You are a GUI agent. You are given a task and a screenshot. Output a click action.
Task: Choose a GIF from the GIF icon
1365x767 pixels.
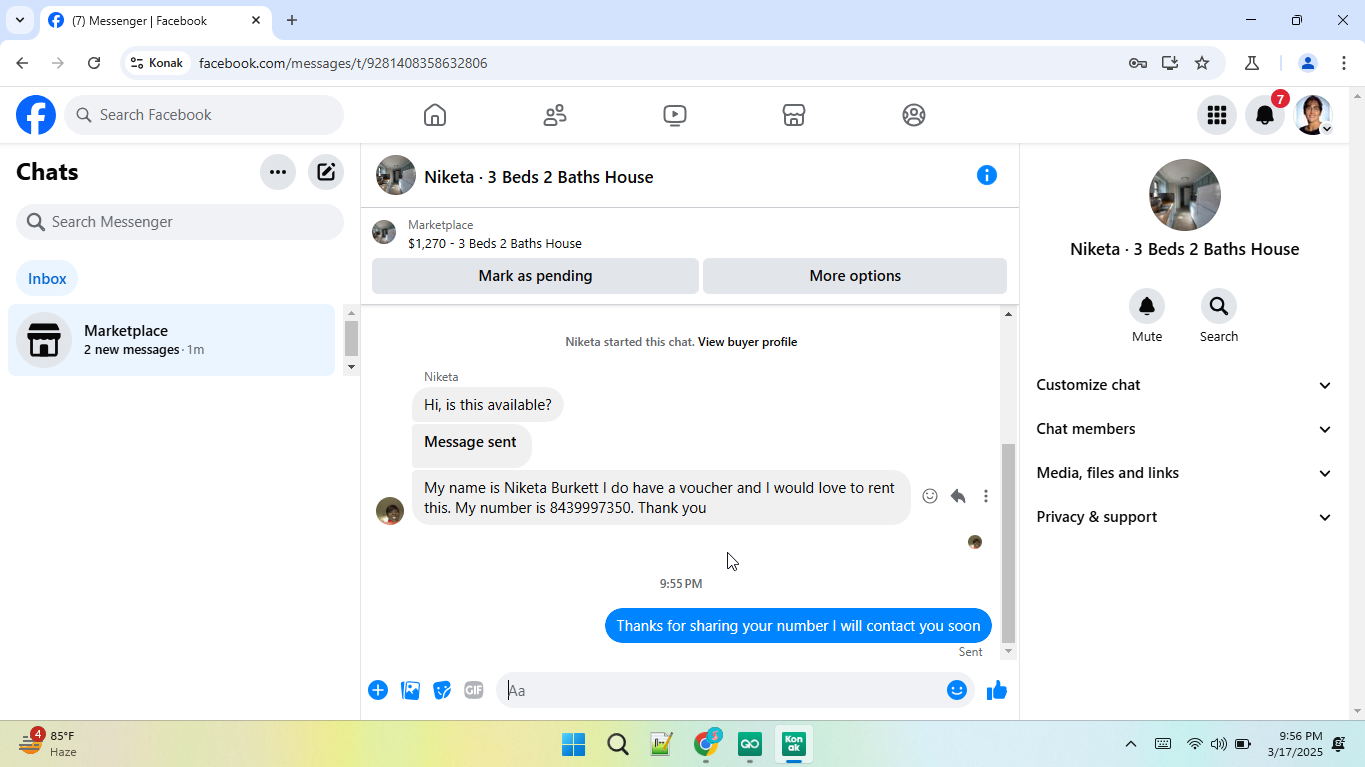click(474, 690)
